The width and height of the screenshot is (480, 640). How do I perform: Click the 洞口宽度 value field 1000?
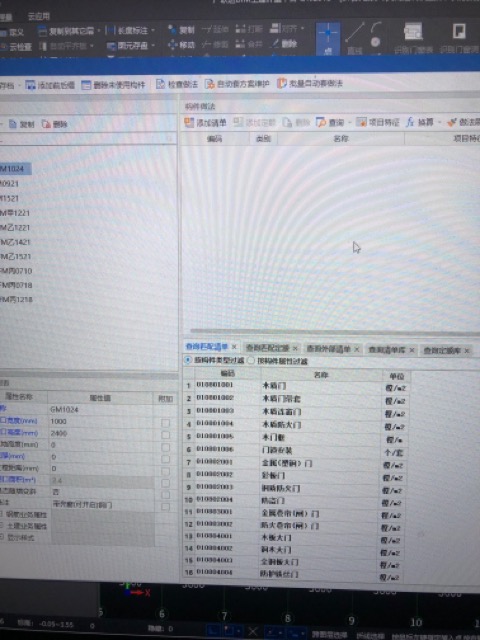pyautogui.click(x=100, y=421)
